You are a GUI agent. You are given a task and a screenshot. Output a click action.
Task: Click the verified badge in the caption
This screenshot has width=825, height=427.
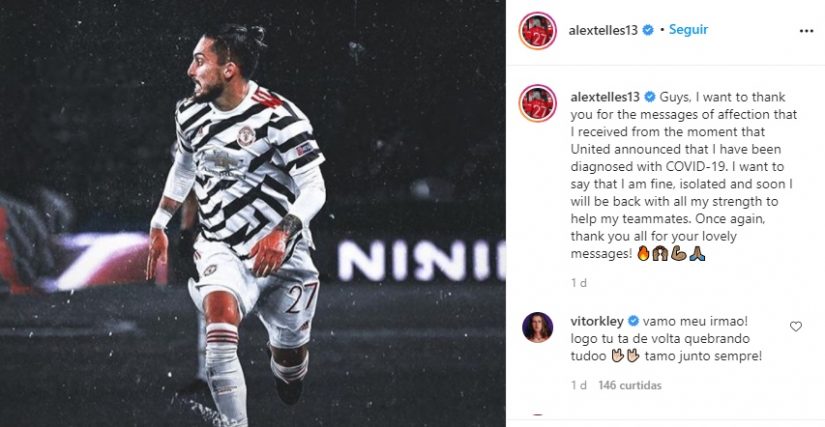coord(650,97)
